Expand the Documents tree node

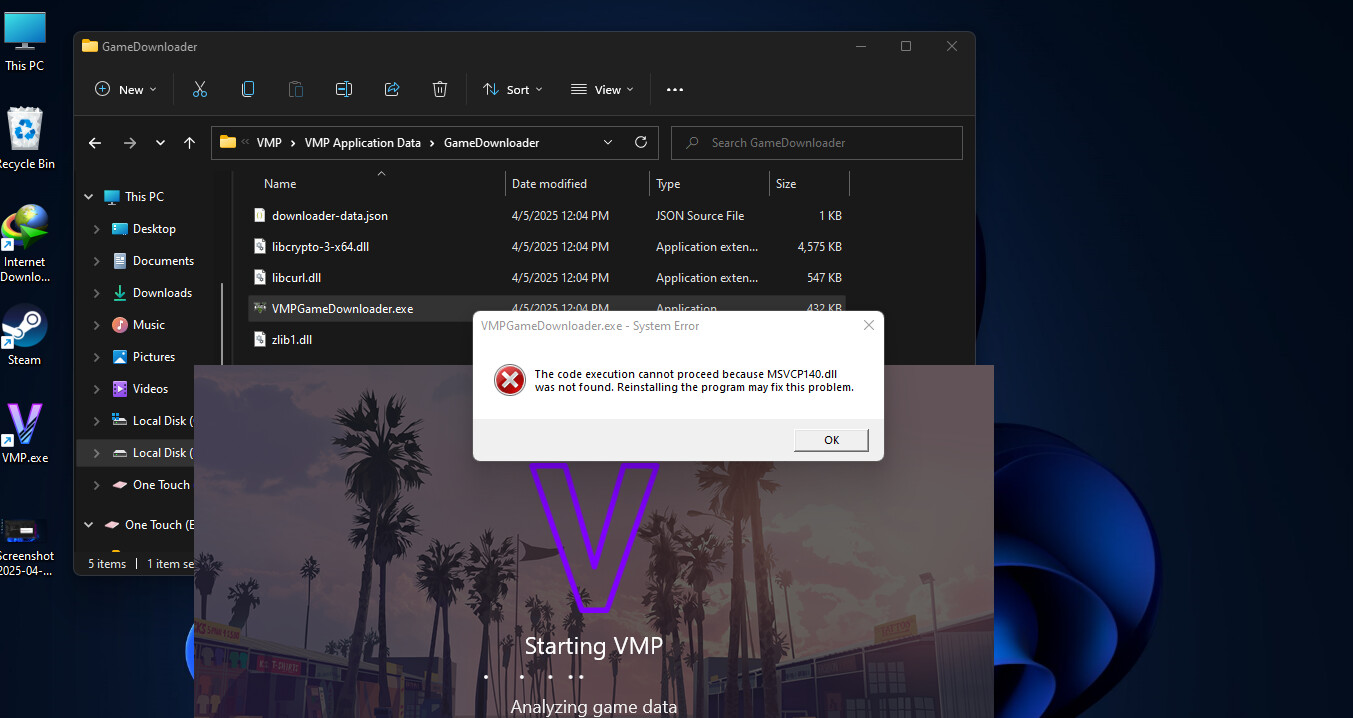pyautogui.click(x=97, y=261)
